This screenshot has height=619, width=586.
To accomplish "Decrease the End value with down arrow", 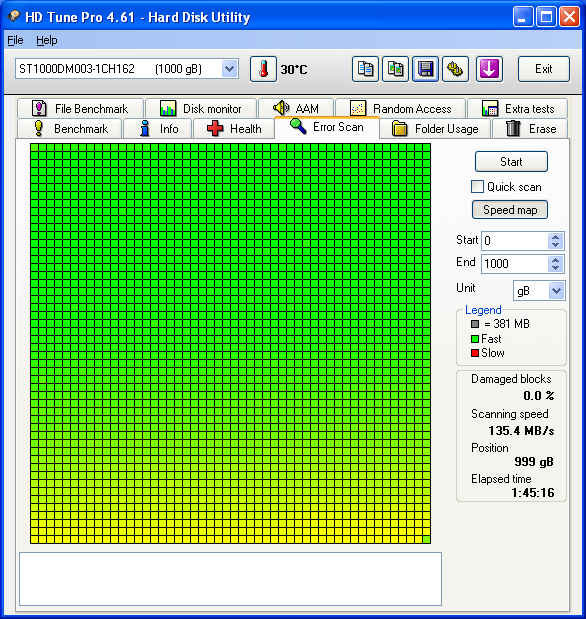I will (x=556, y=268).
